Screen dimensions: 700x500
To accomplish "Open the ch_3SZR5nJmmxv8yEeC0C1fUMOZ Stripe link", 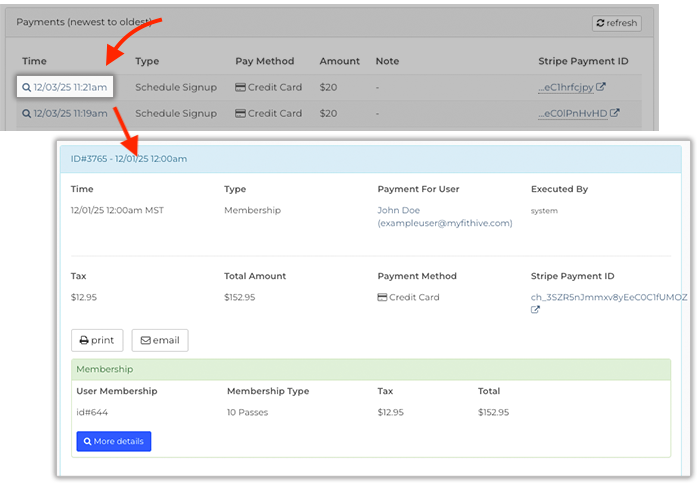I will coord(608,297).
